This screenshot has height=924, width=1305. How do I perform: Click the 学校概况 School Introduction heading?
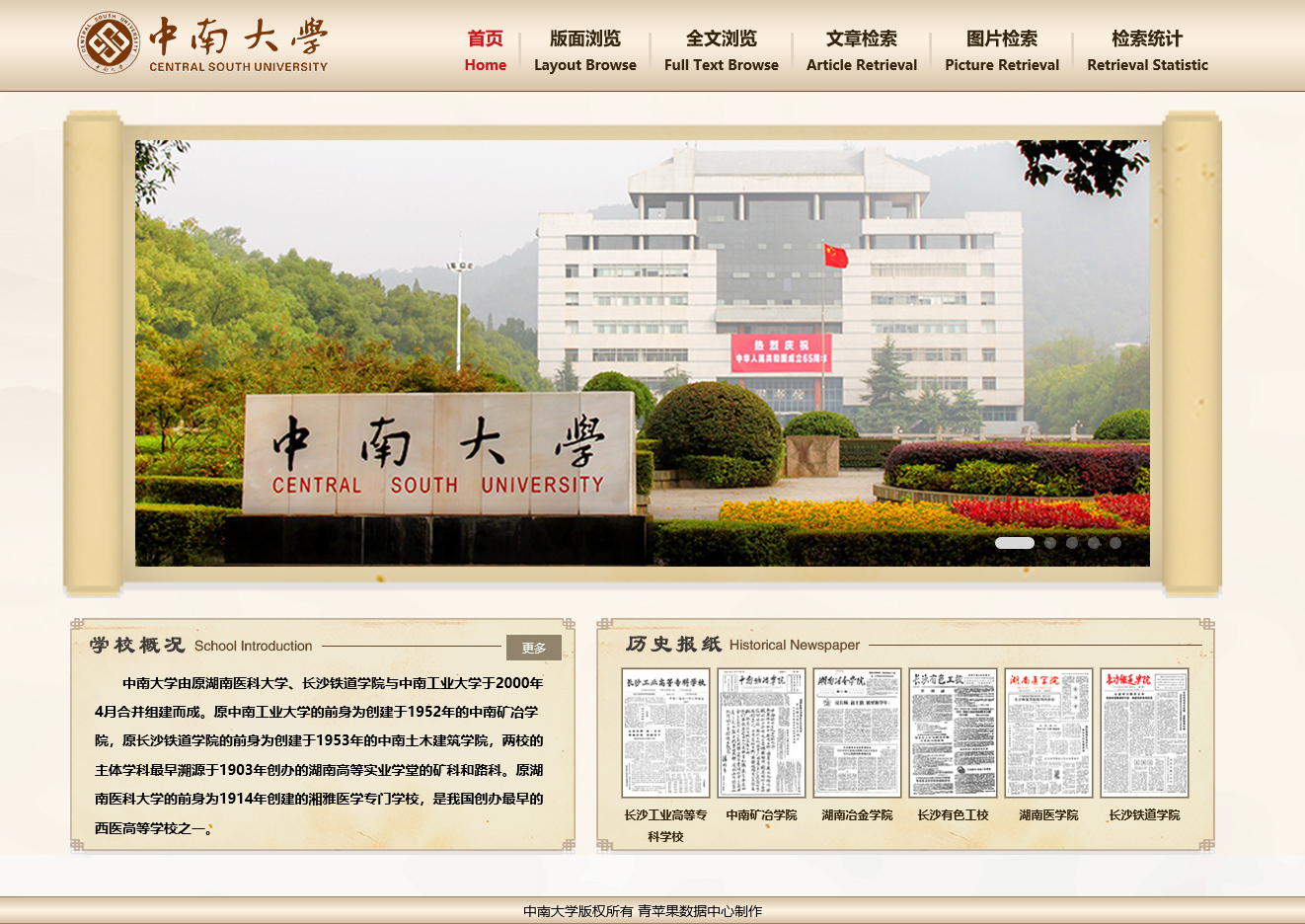[200, 646]
